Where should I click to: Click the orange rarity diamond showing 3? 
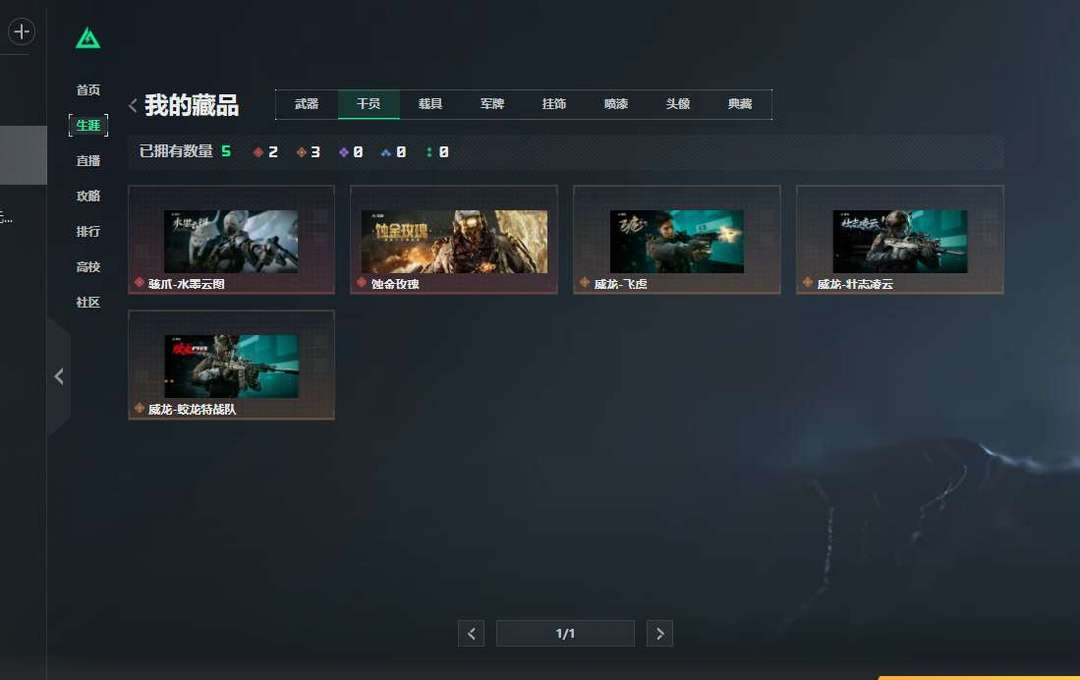[301, 152]
